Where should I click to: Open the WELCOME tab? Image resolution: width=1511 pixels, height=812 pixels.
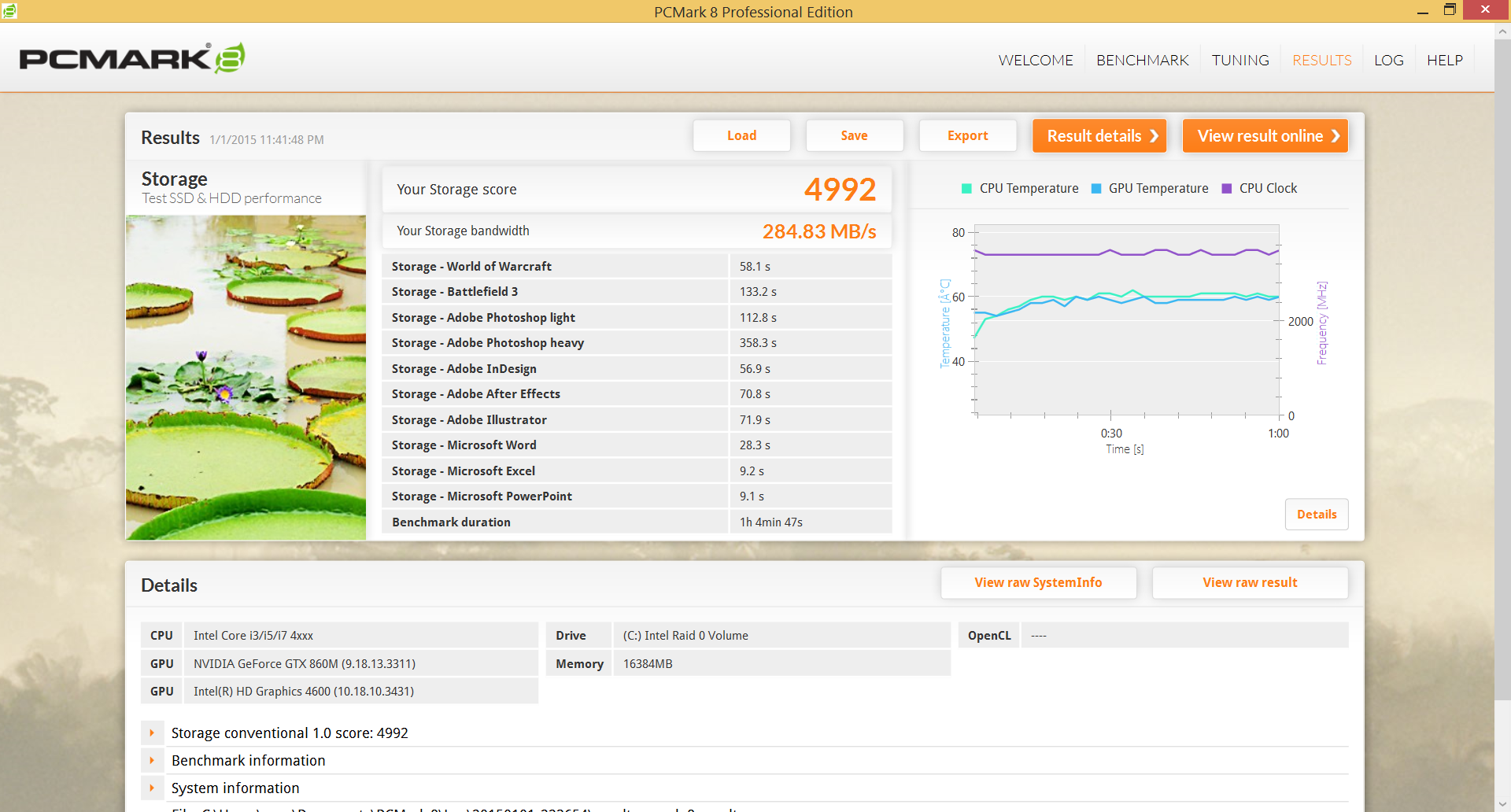[x=1036, y=60]
